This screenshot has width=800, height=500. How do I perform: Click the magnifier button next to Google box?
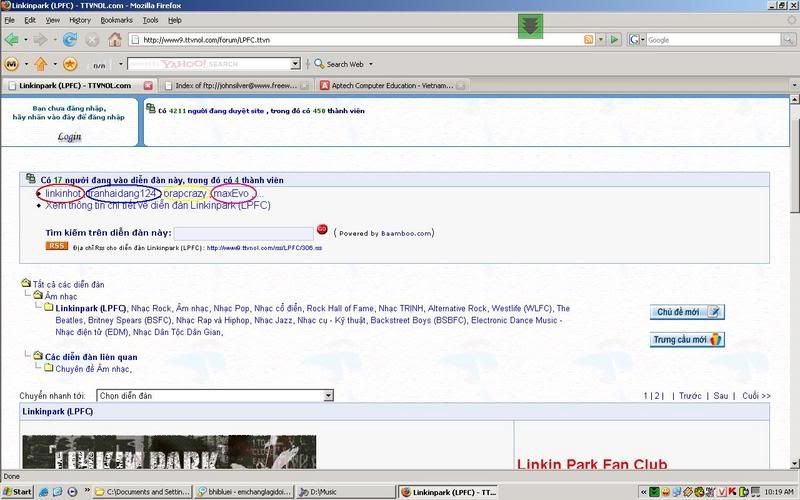(788, 39)
